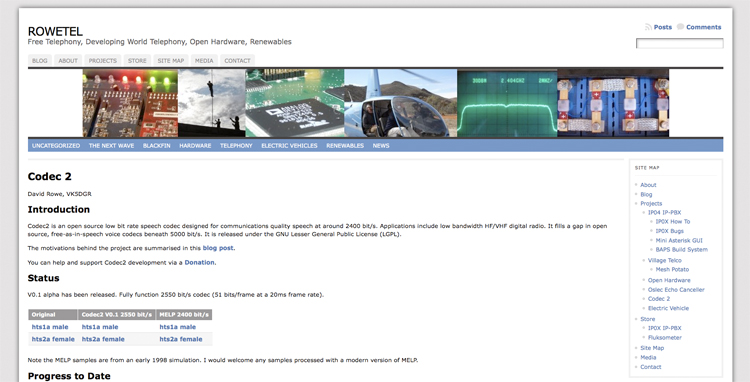750x382 pixels.
Task: Click the helicopter banner image
Action: (400, 103)
